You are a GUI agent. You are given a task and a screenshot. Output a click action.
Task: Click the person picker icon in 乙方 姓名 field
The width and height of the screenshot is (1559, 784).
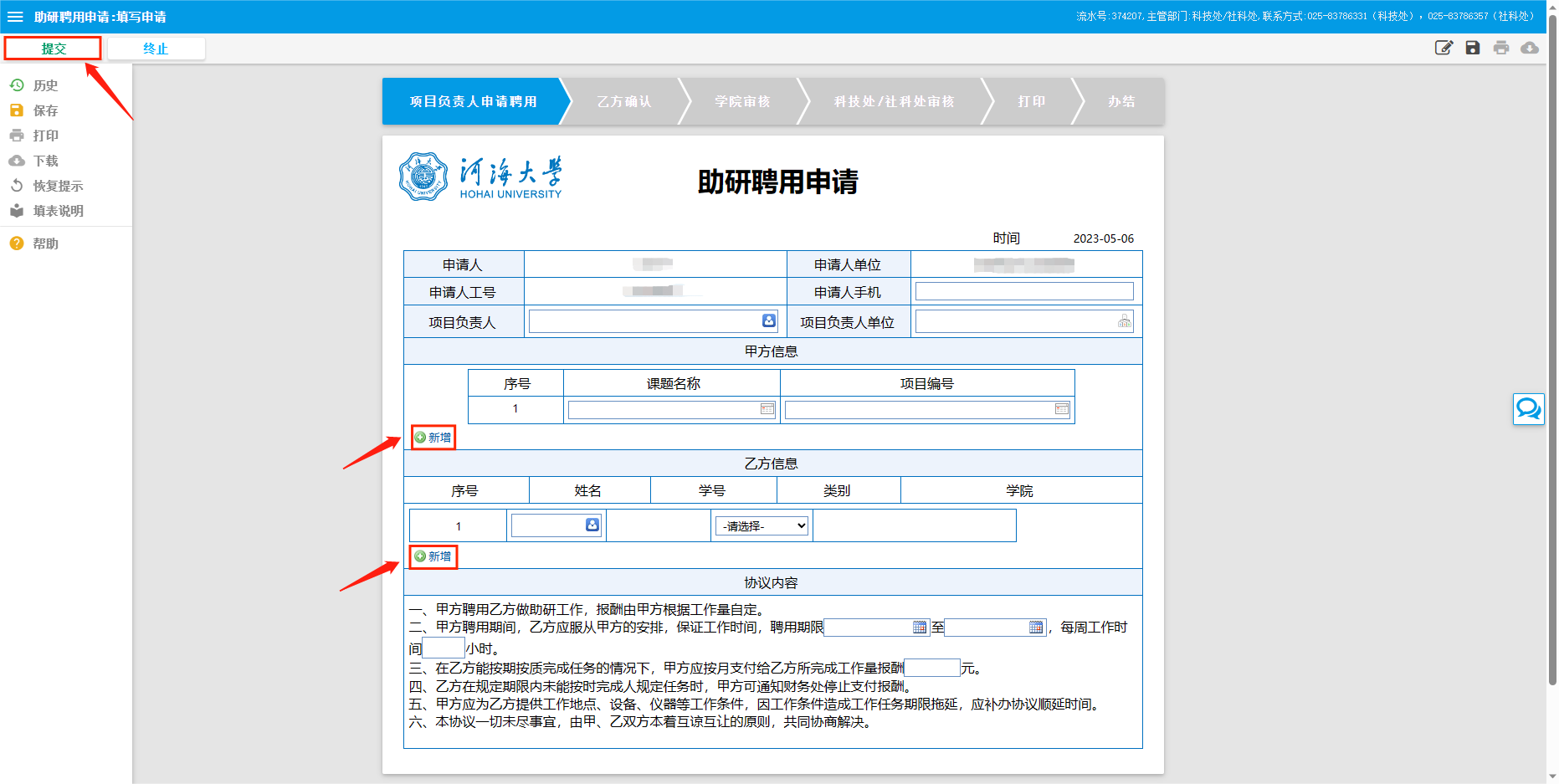(592, 525)
